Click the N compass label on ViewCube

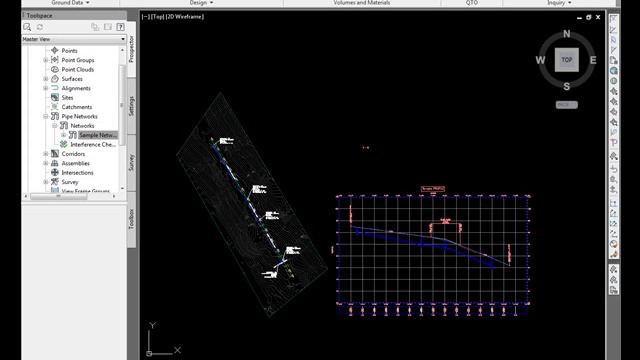click(567, 34)
